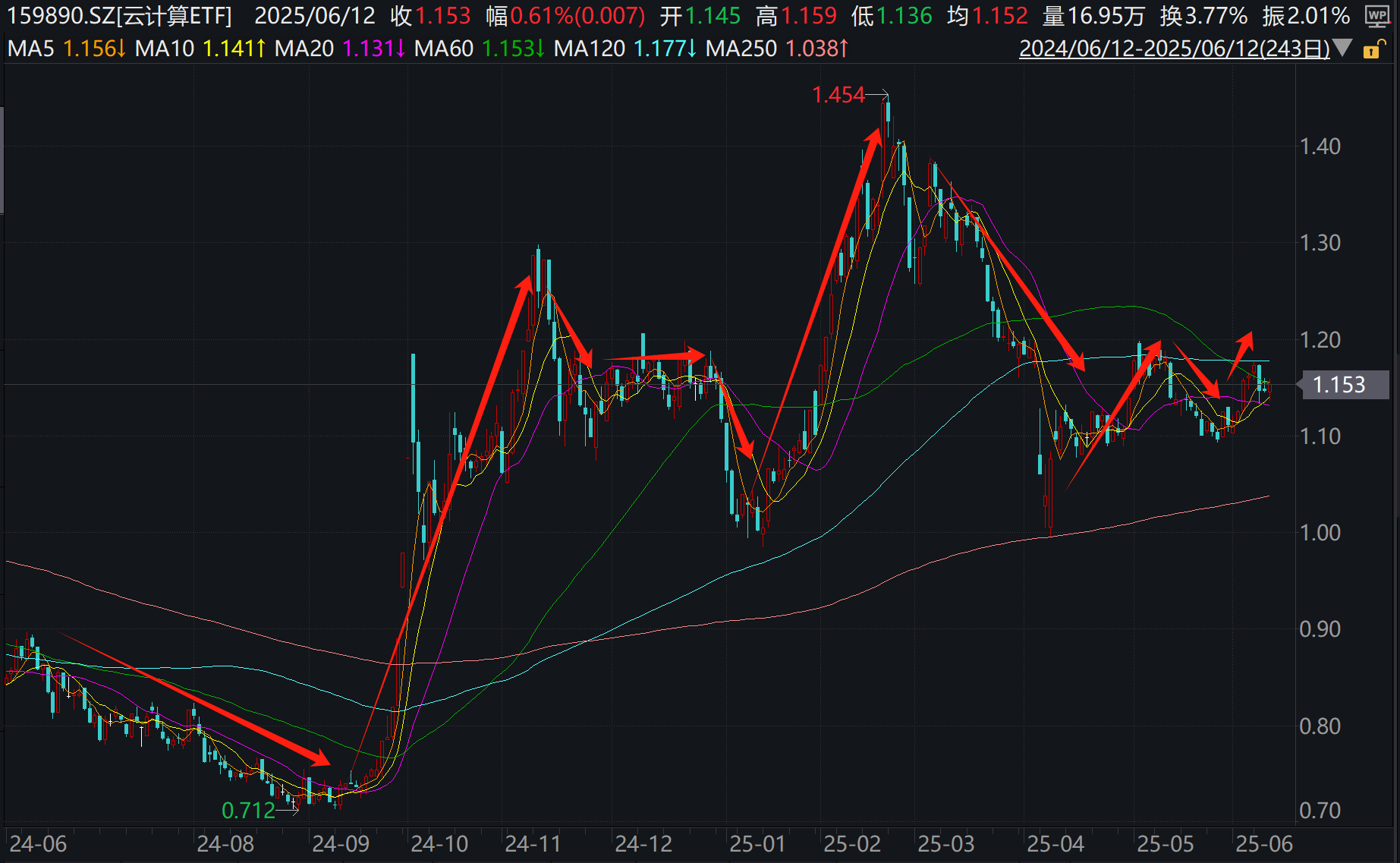
Task: Click the high price 高1.159 value
Action: (x=797, y=15)
